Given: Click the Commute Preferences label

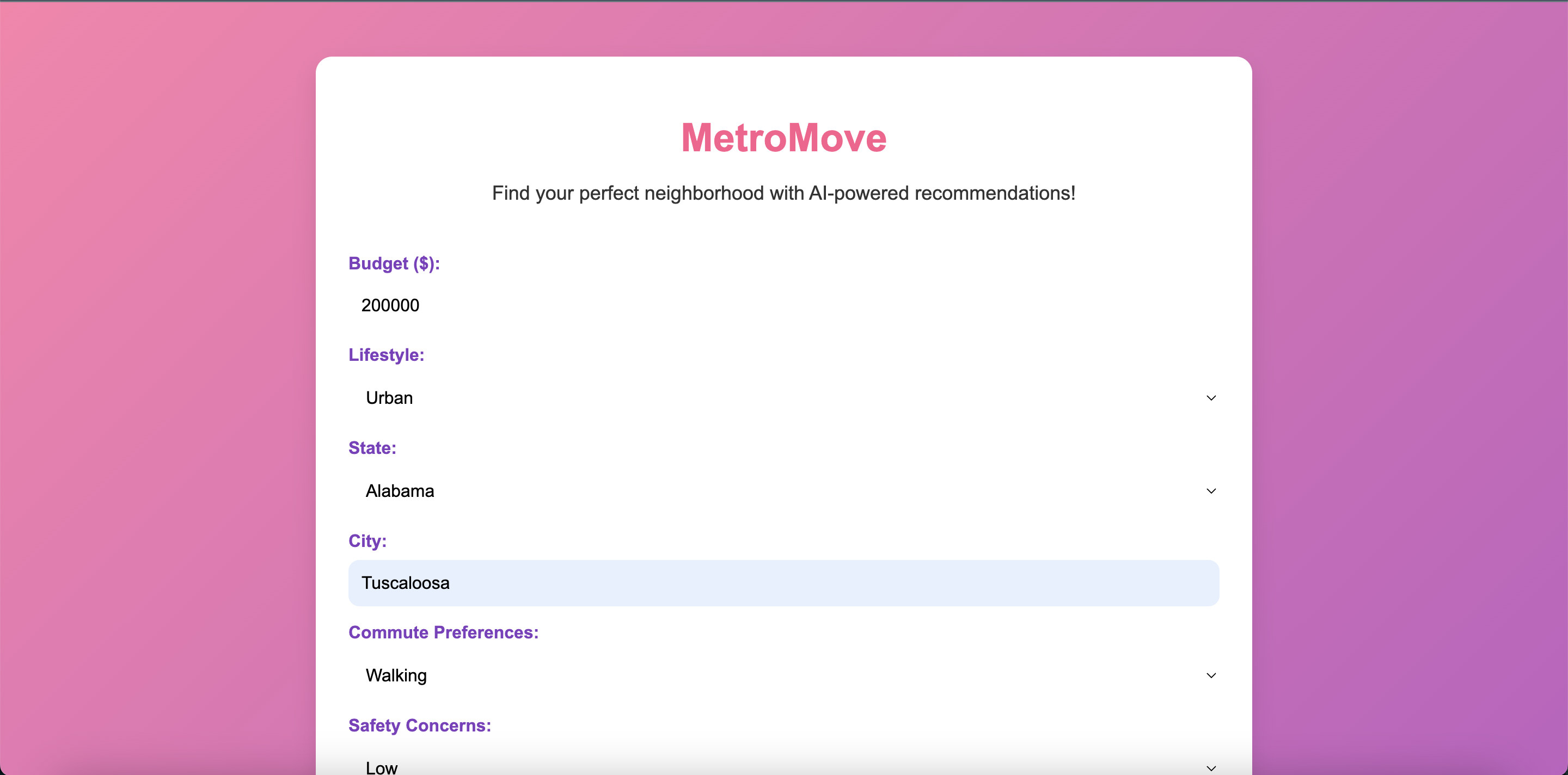Looking at the screenshot, I should pos(443,632).
